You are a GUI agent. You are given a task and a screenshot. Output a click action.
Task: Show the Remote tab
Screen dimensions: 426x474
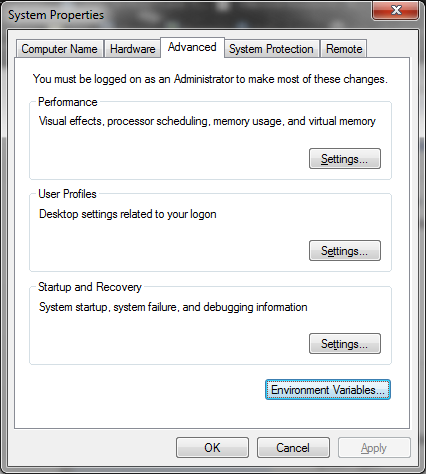(x=344, y=49)
